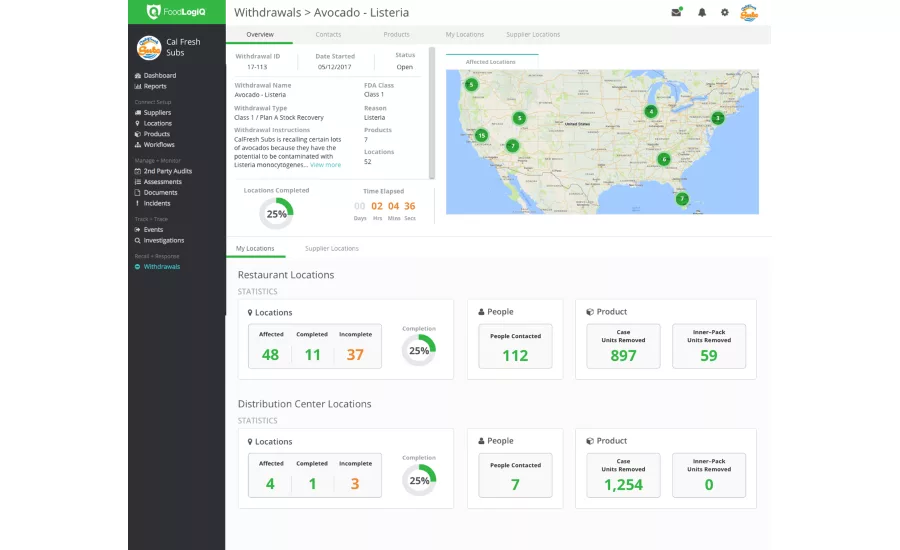Click the Status value Open

coord(405,67)
